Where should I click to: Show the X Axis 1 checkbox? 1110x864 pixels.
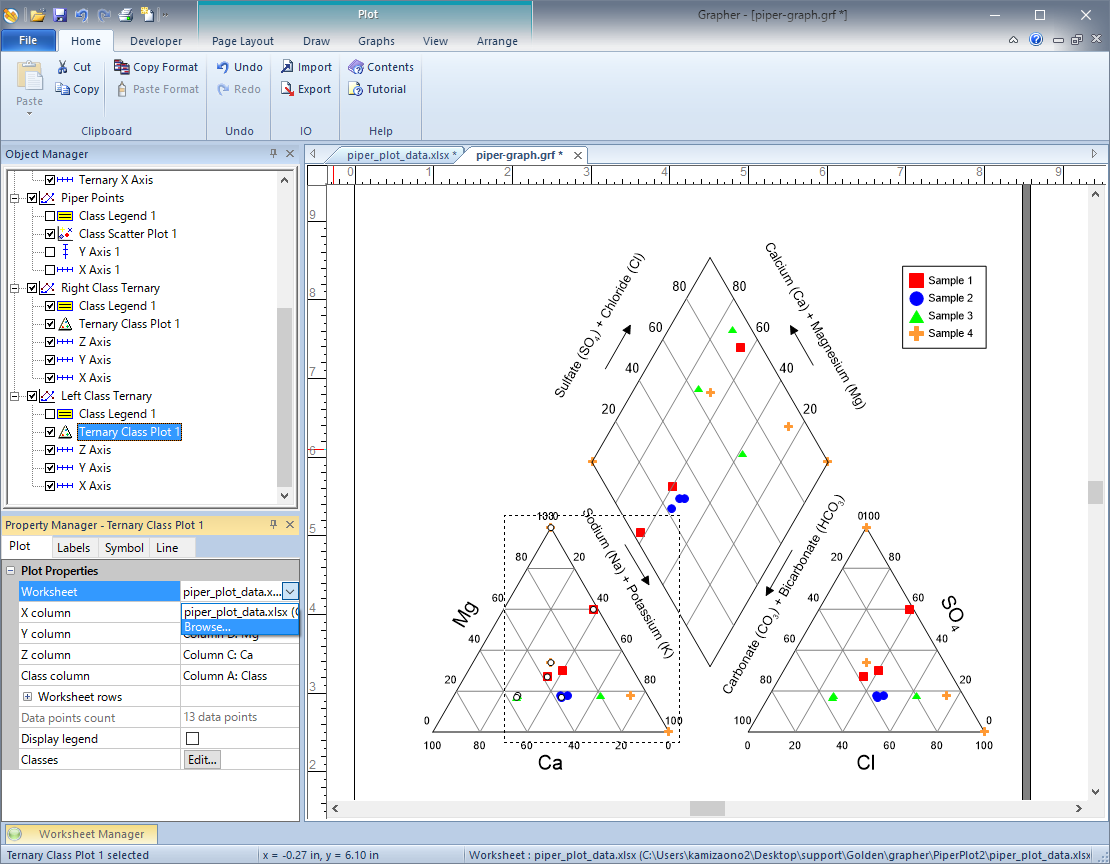tap(50, 270)
